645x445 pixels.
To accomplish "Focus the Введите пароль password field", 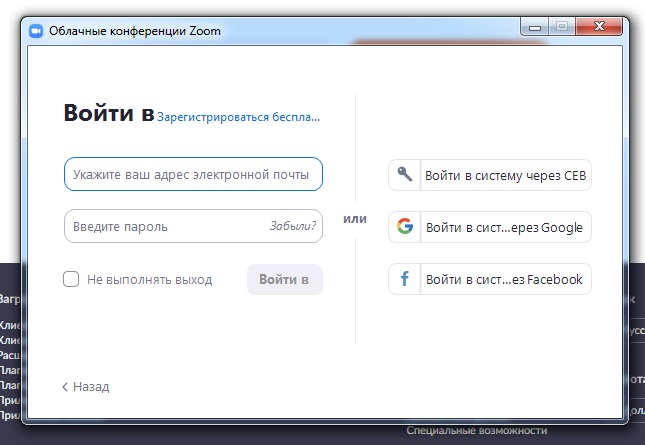I will [x=193, y=226].
